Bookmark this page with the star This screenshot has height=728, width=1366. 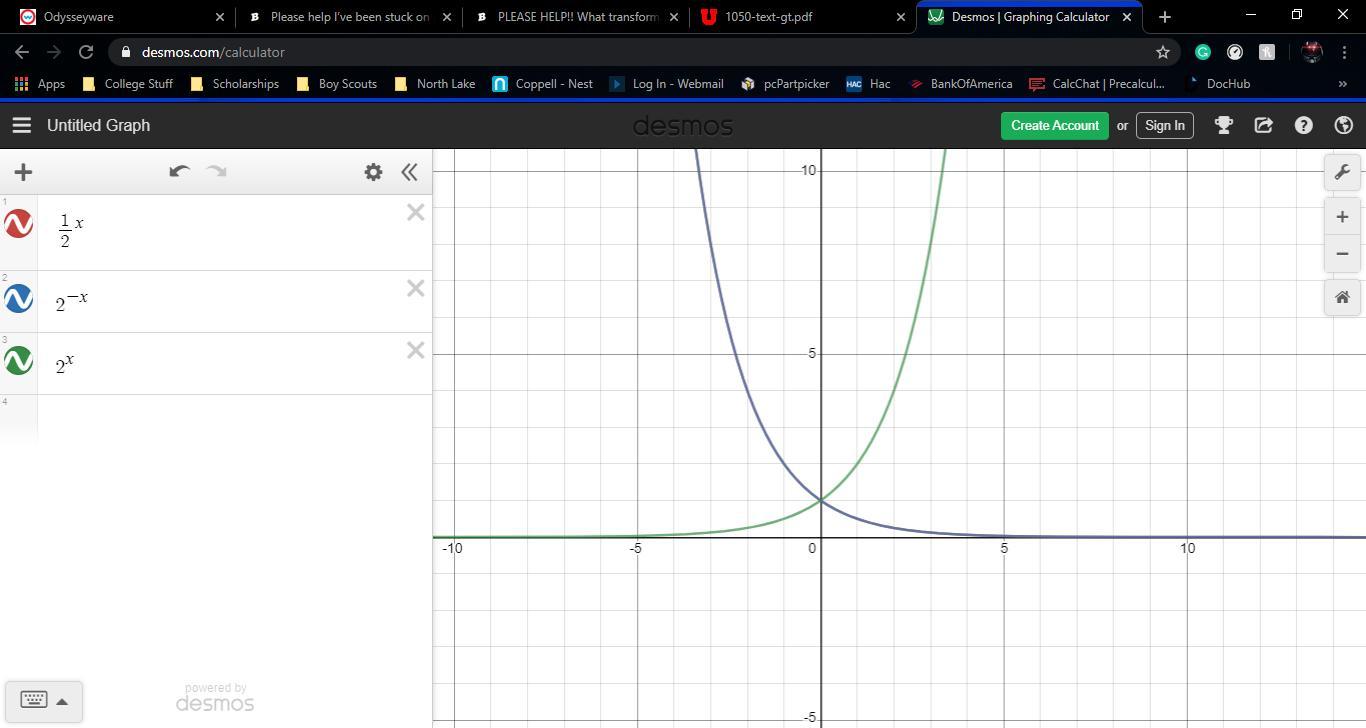point(1162,52)
